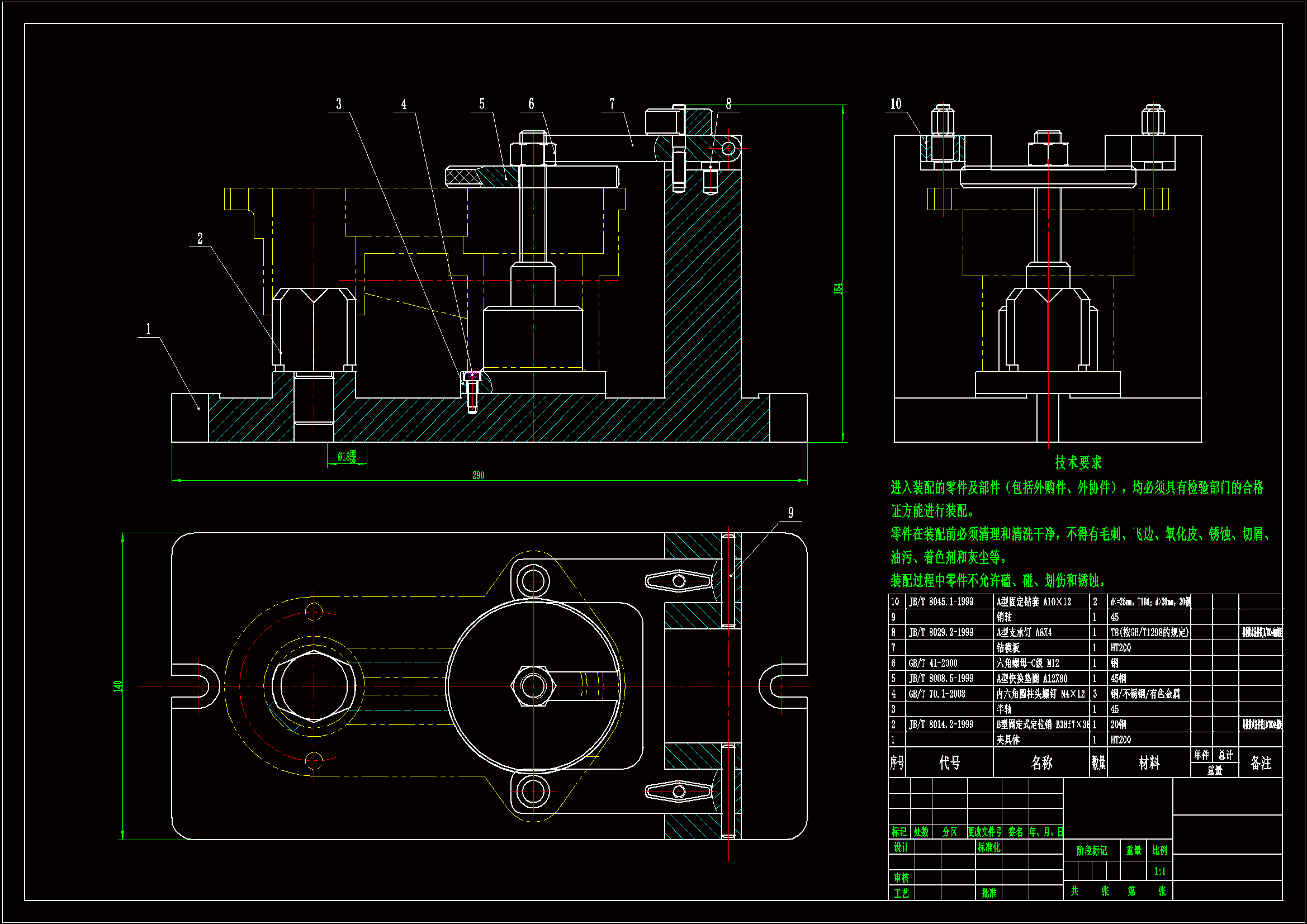Screen dimensions: 1307x924
Task: Select part callout number 7
Action: click(x=612, y=103)
